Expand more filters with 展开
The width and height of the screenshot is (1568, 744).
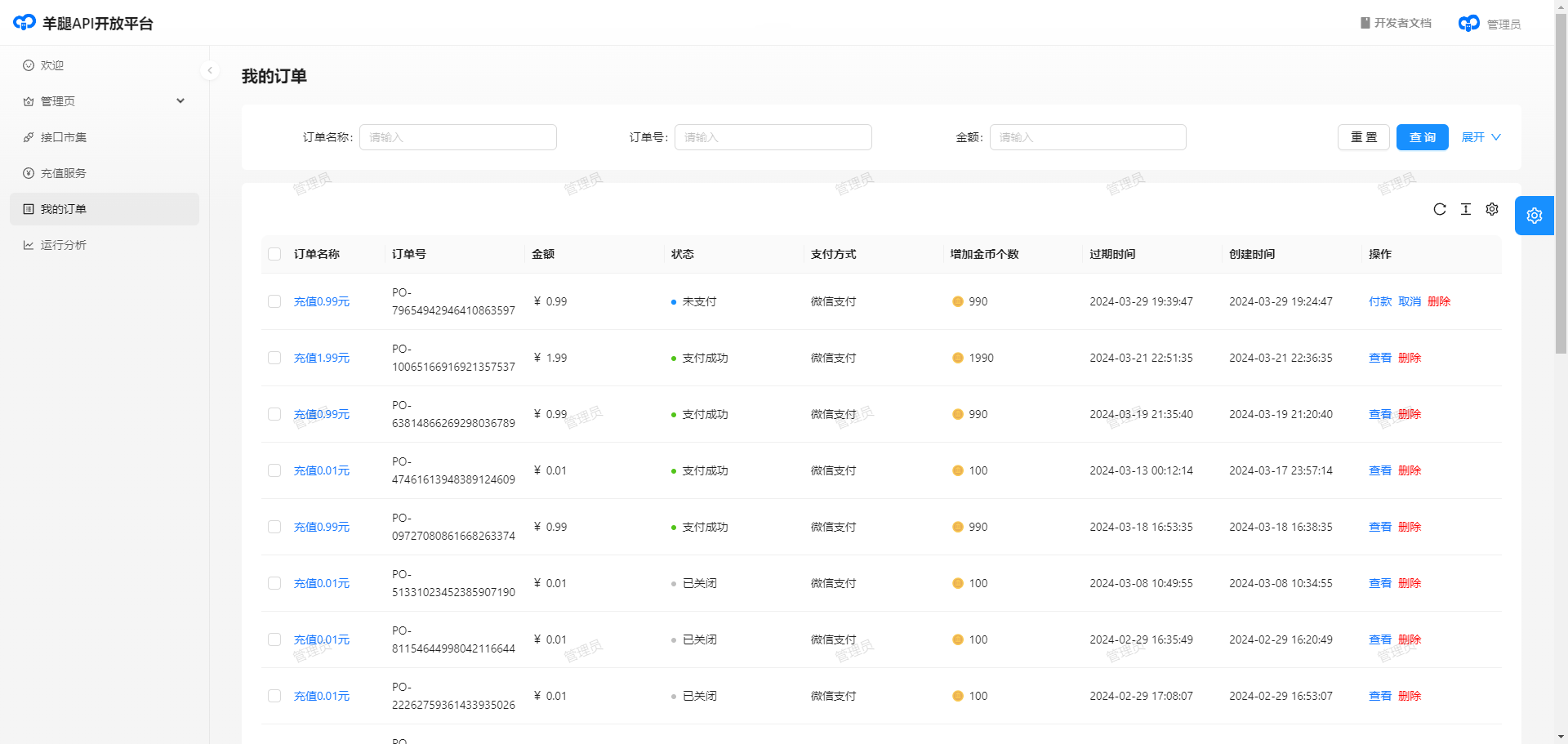1481,137
